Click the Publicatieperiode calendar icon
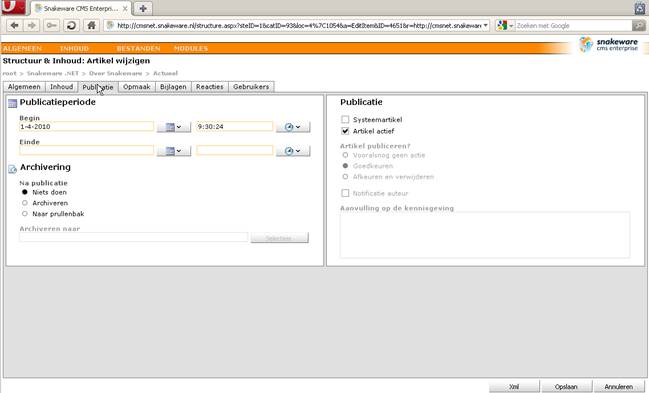This screenshot has height=393, width=649. pos(12,103)
